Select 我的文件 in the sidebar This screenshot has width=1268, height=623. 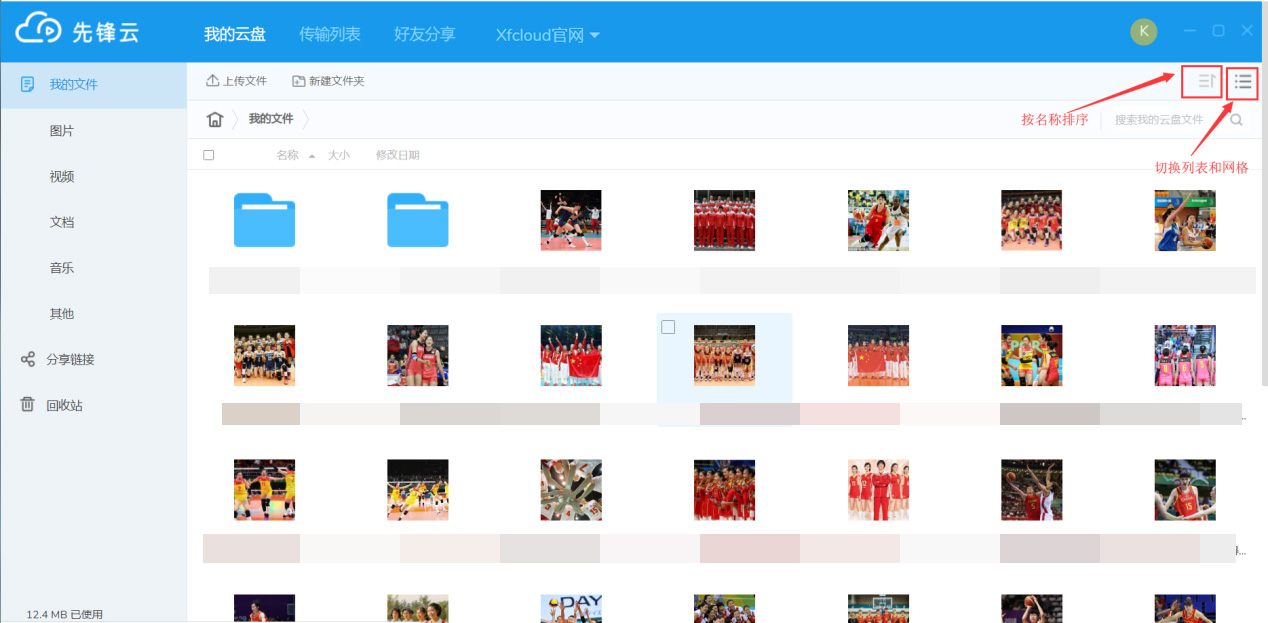coord(93,85)
